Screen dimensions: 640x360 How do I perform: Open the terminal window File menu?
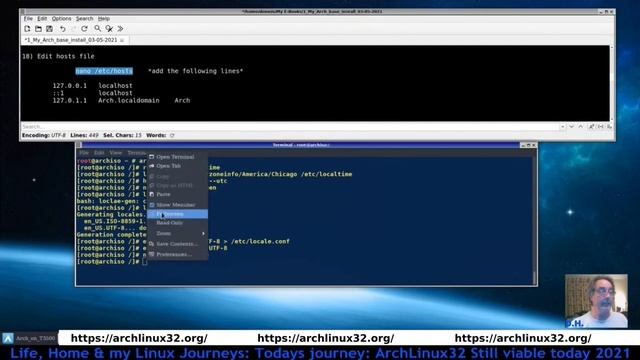84,153
